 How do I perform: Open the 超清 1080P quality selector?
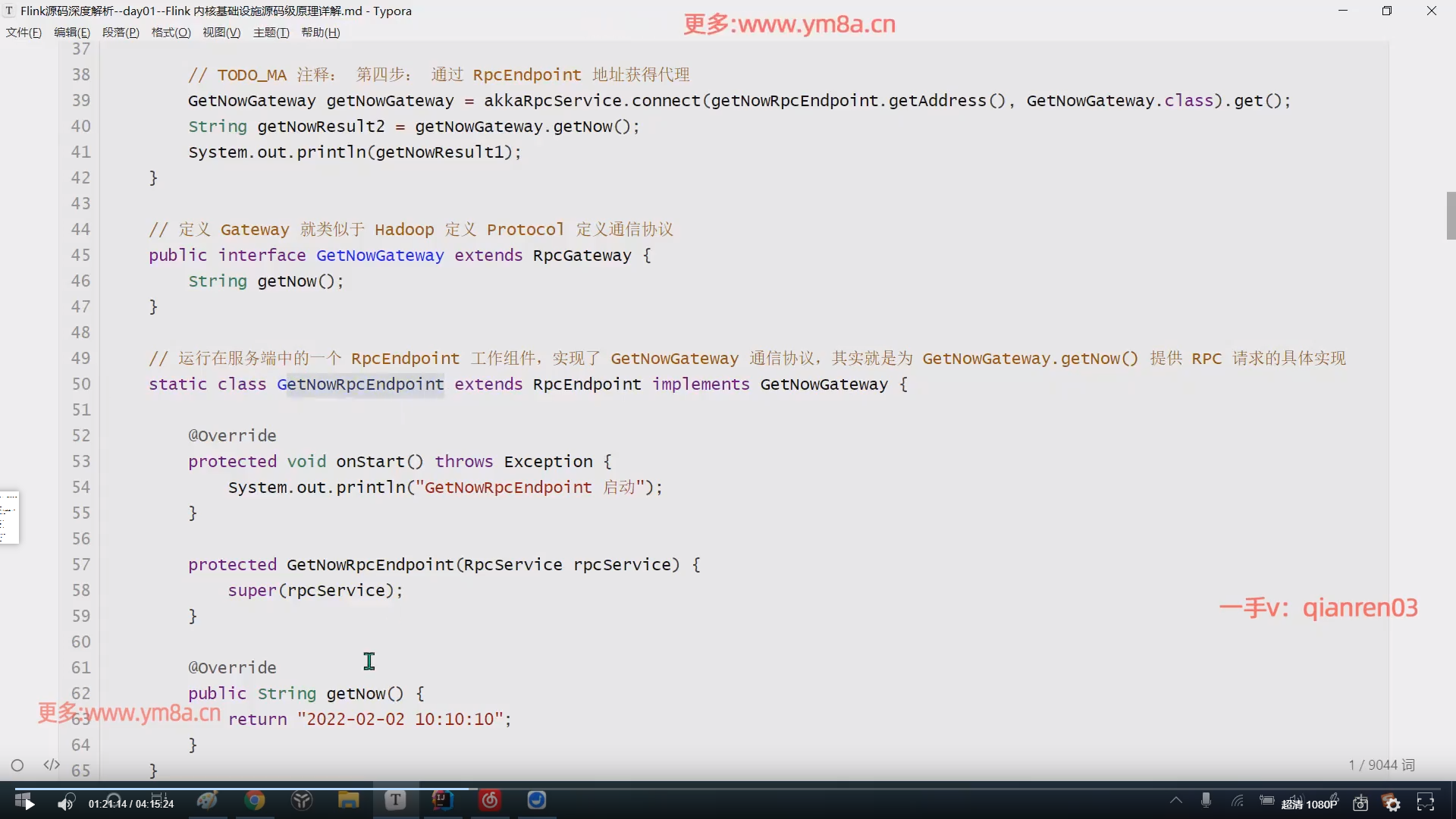point(1309,804)
